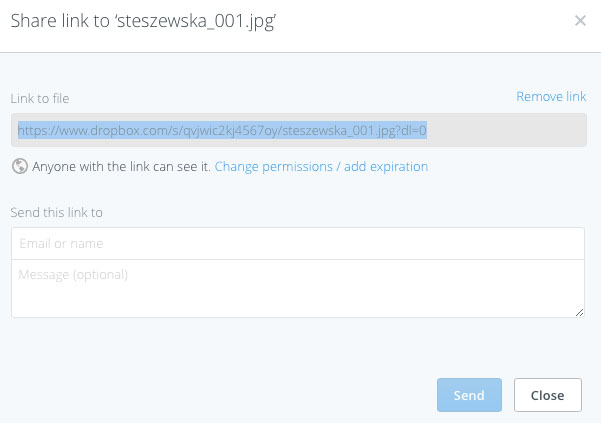Click the dialog title 'Share link to'
Image resolution: width=601 pixels, height=423 pixels.
[x=64, y=22]
